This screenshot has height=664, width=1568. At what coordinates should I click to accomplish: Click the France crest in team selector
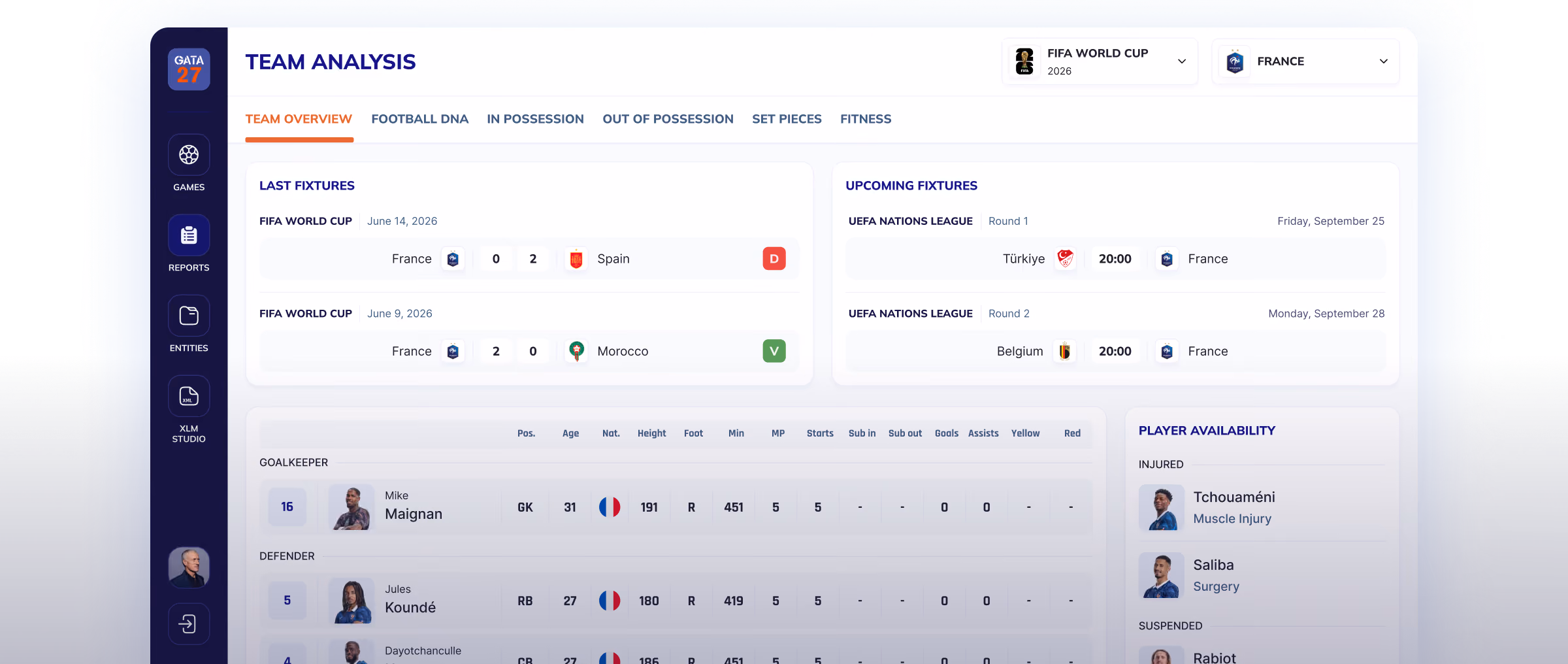1234,61
